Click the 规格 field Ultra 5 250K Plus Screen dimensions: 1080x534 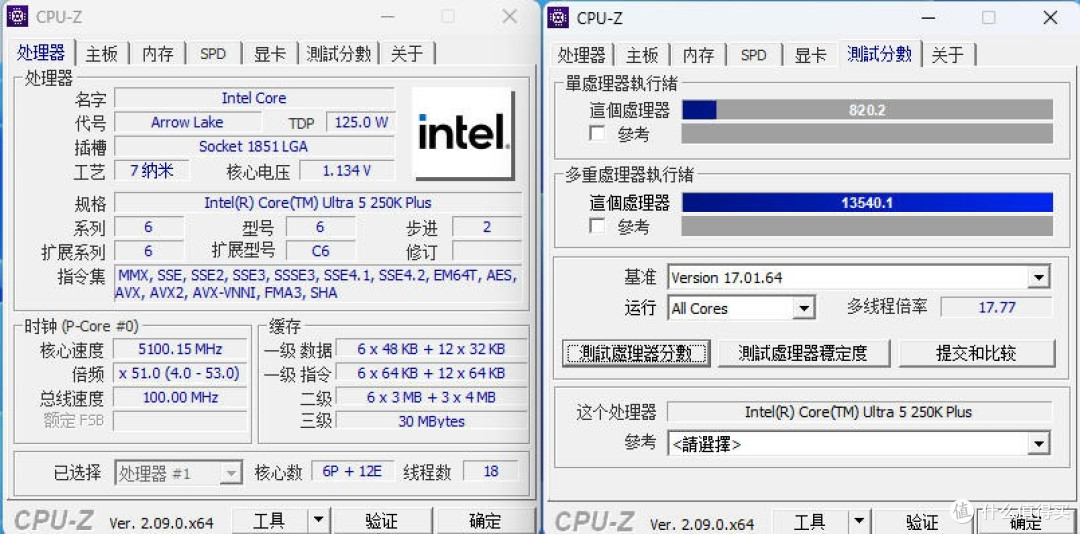(318, 203)
